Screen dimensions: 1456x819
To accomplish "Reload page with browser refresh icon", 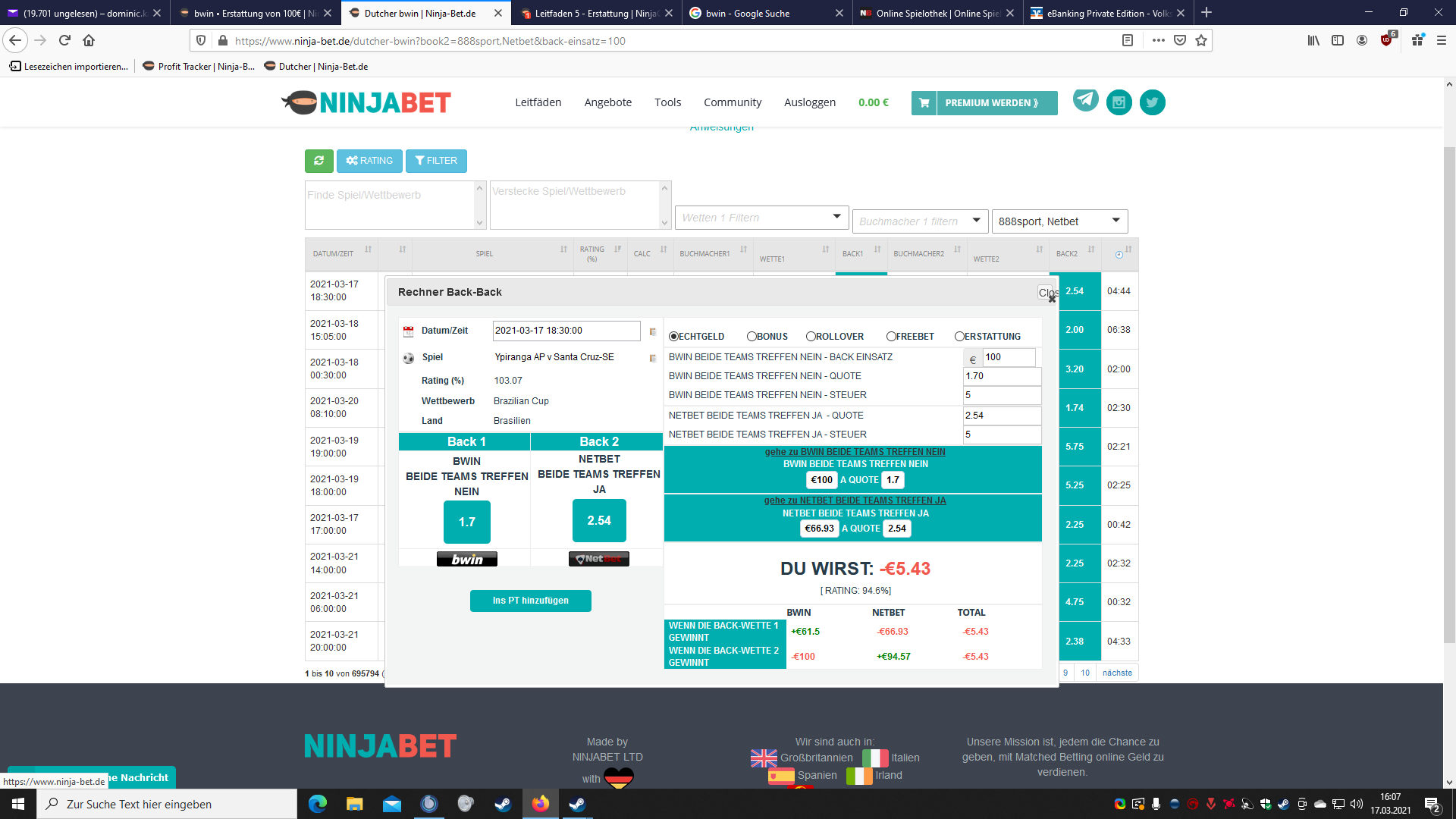I will coord(64,40).
